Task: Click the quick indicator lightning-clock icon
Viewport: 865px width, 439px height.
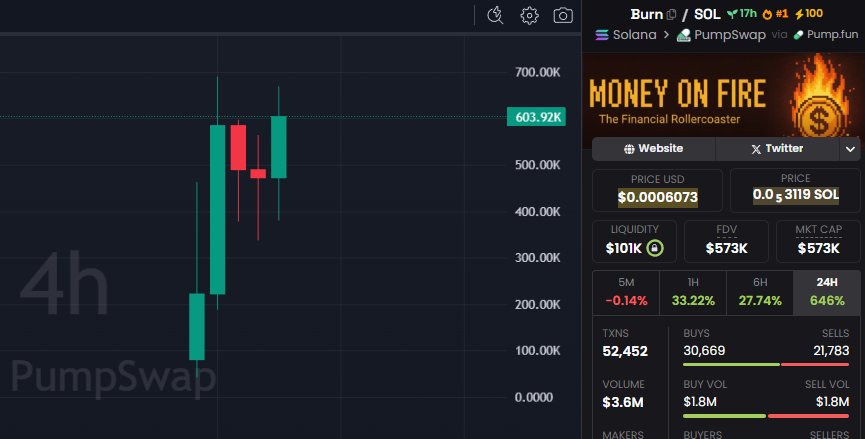Action: point(495,15)
